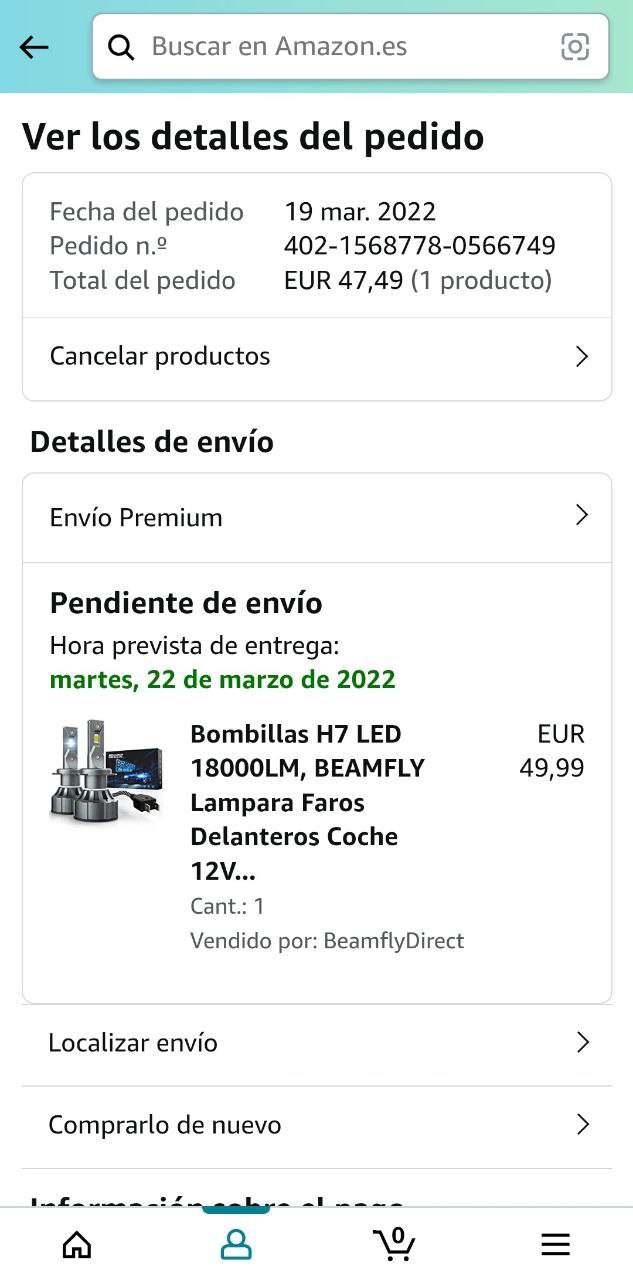Open the account profile tab
Image resolution: width=633 pixels, height=1280 pixels.
tap(236, 1244)
